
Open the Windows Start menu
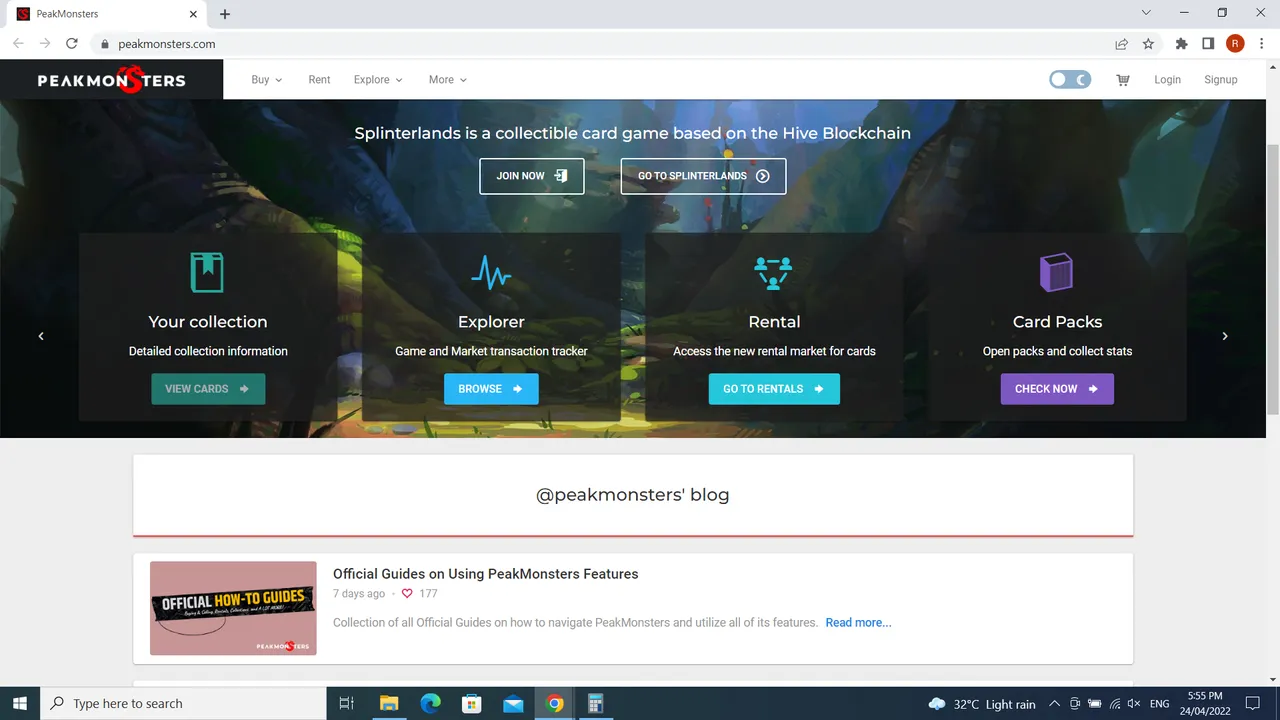[x=20, y=703]
